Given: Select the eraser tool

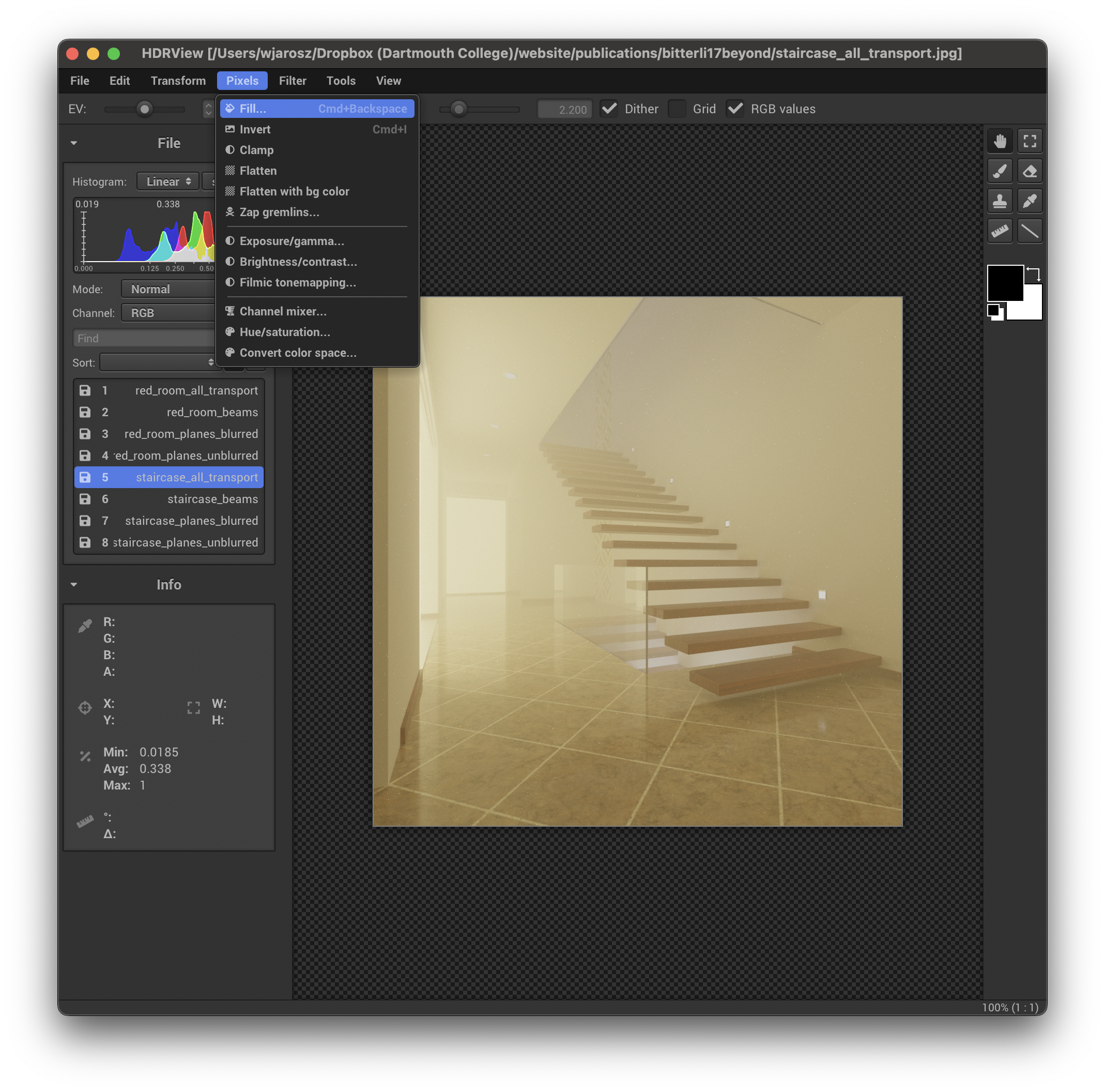Looking at the screenshot, I should 1030,171.
